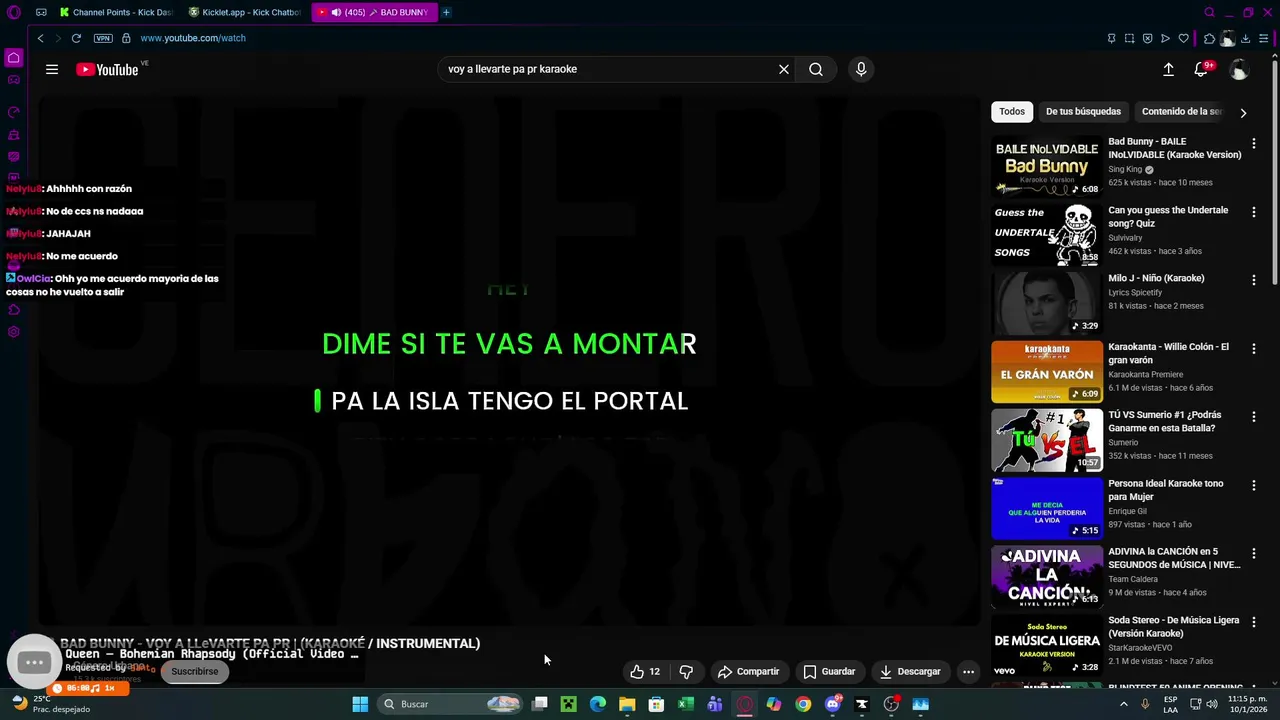Show next filter chips with arrow
This screenshot has width=1280, height=720.
(x=1243, y=112)
